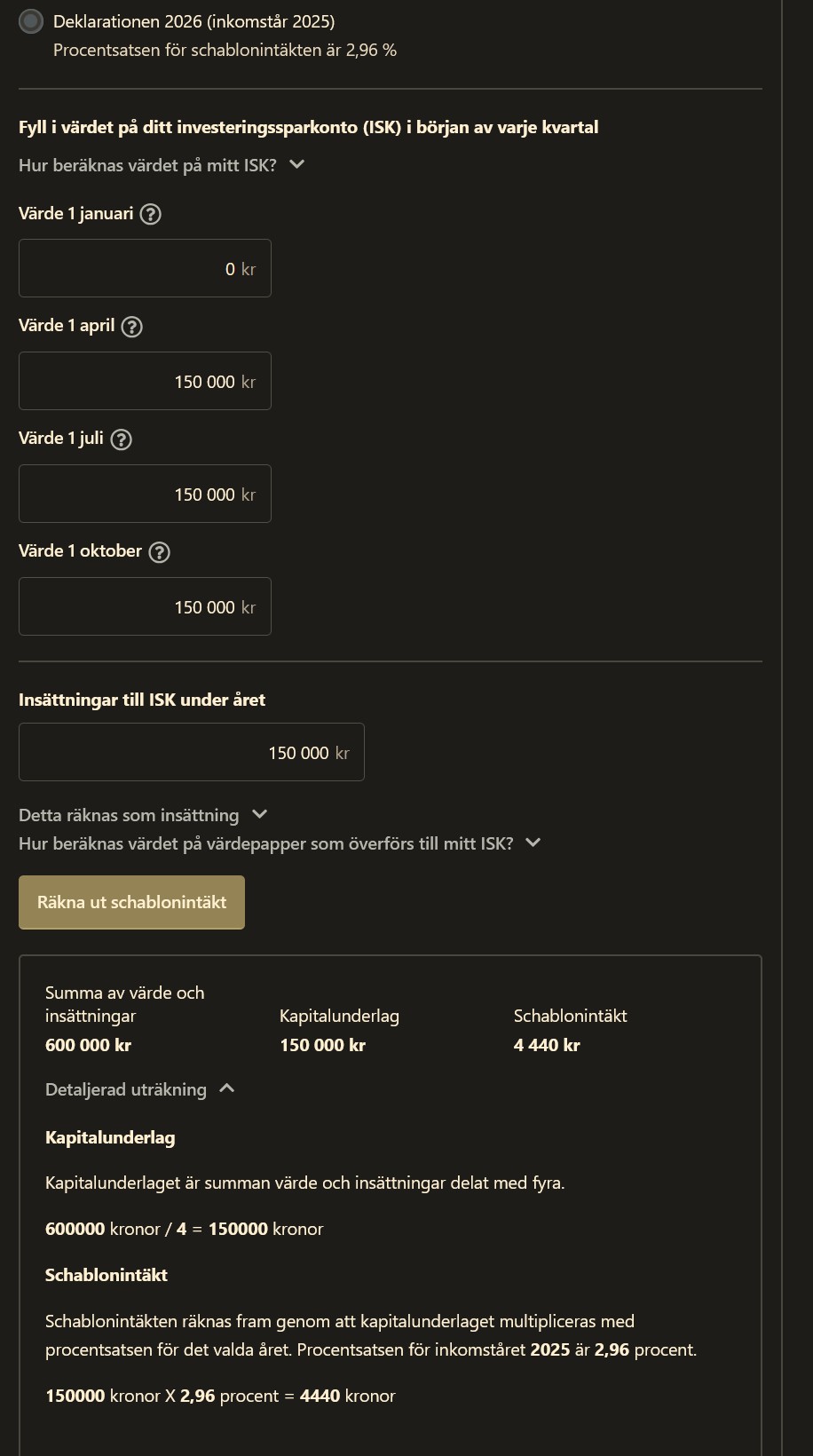Select the Värde 1 juli amount field

(x=145, y=494)
